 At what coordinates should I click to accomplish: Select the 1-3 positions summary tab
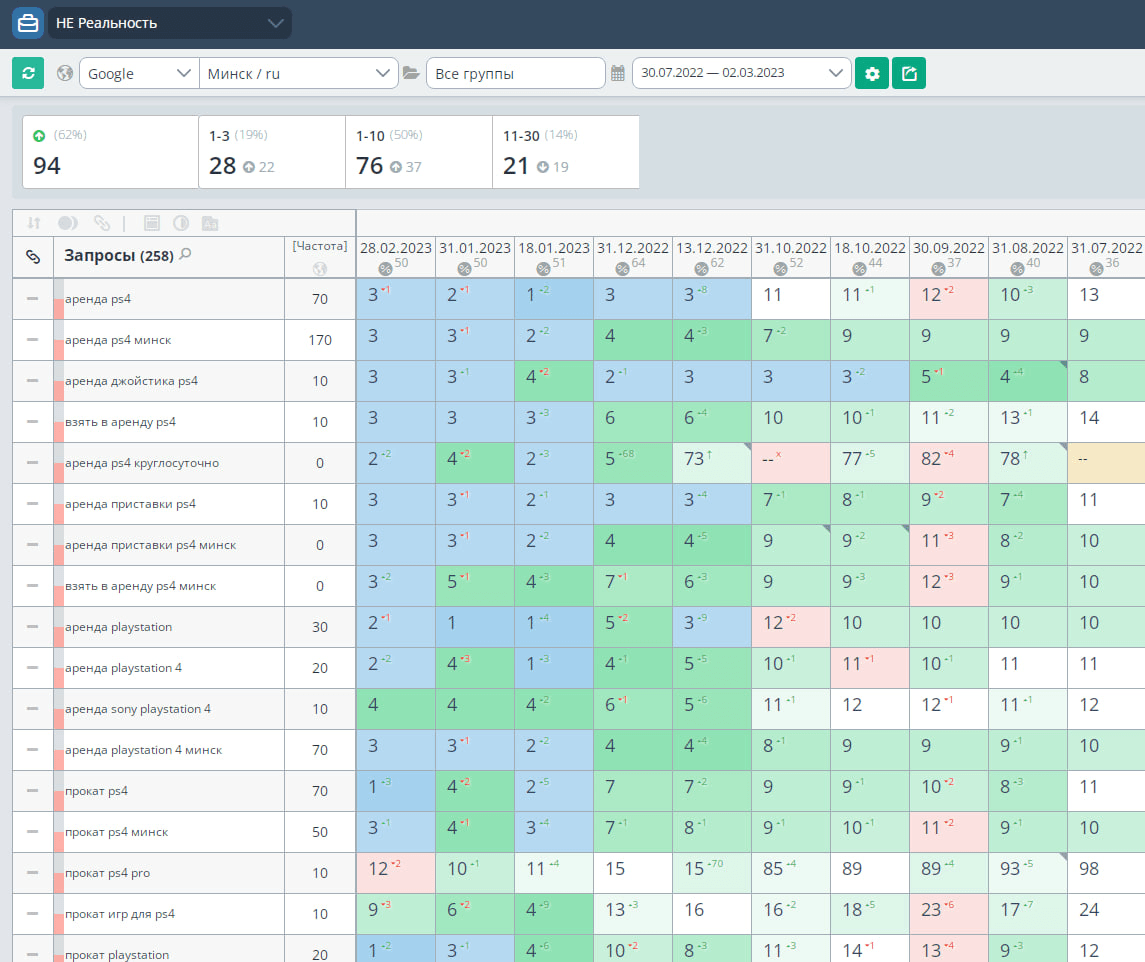tap(271, 152)
